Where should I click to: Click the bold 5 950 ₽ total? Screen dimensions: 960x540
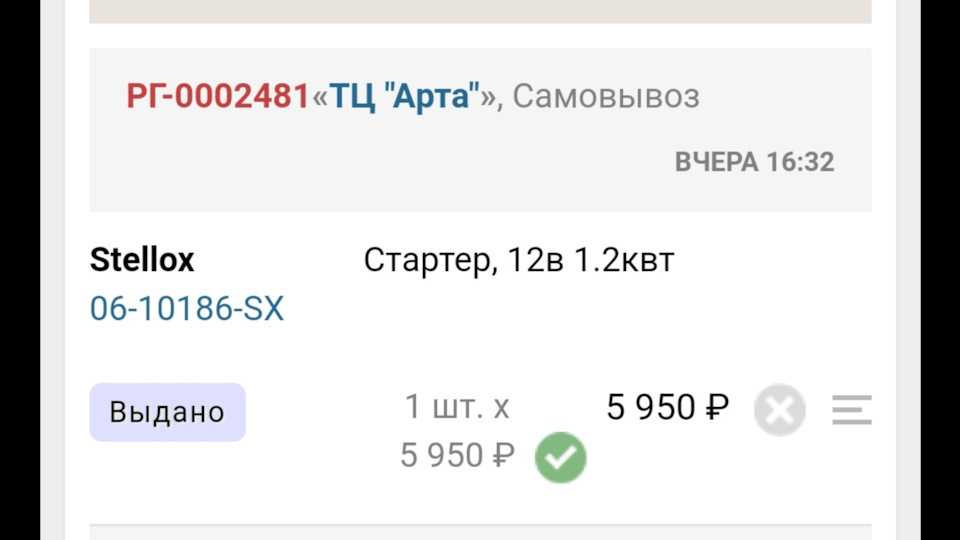(668, 408)
